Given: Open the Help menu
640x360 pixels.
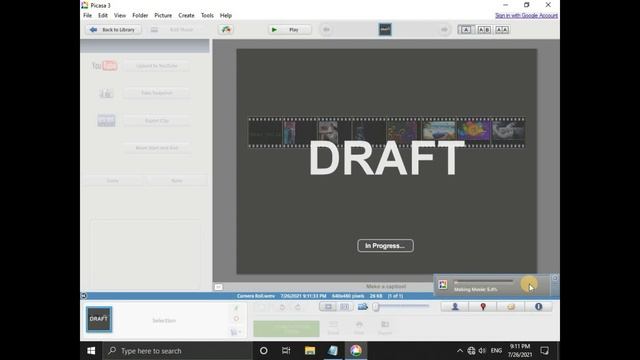Looking at the screenshot, I should (x=226, y=16).
